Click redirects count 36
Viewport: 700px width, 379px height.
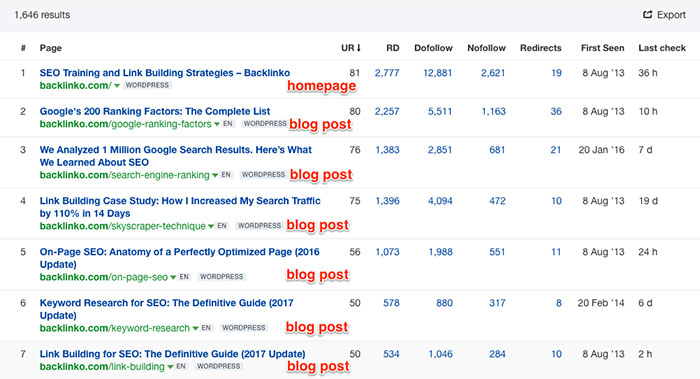(556, 111)
